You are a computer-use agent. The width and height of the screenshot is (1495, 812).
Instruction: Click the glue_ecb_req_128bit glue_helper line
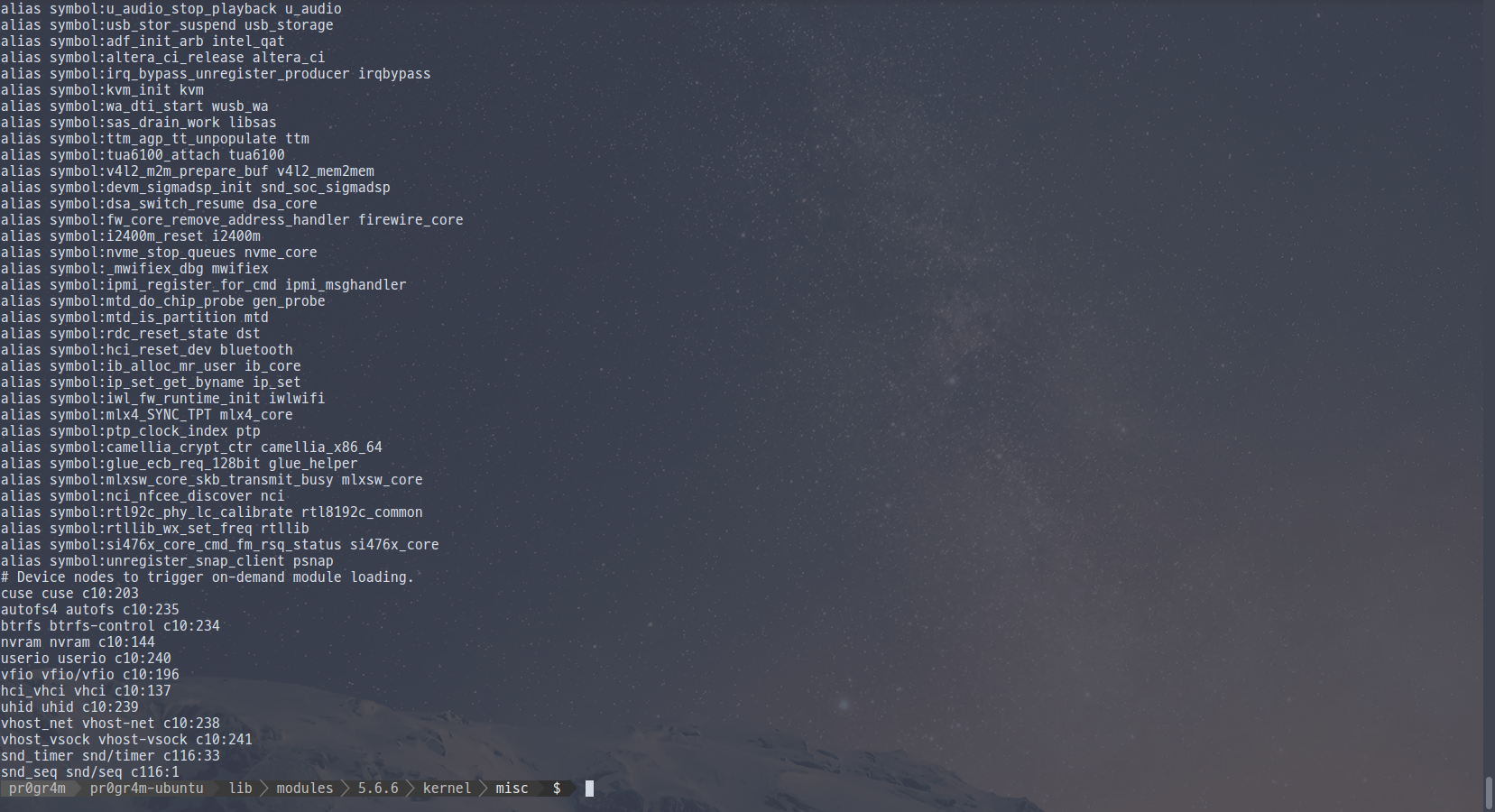tap(180, 464)
